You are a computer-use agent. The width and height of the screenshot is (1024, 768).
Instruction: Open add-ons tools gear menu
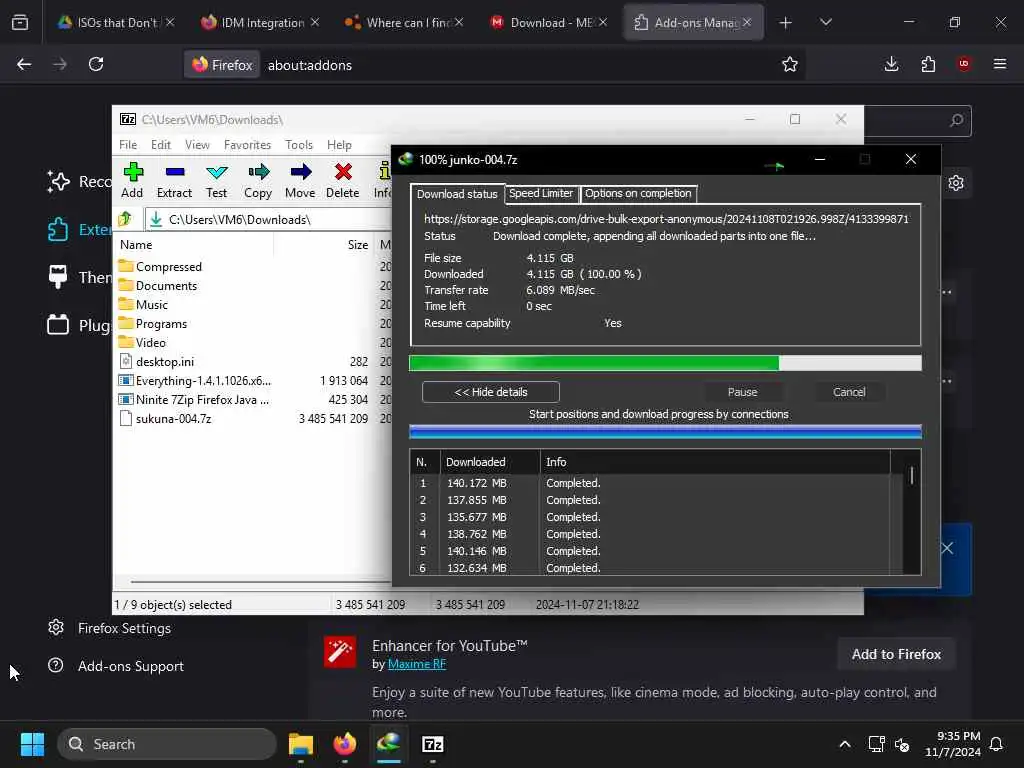click(x=956, y=183)
